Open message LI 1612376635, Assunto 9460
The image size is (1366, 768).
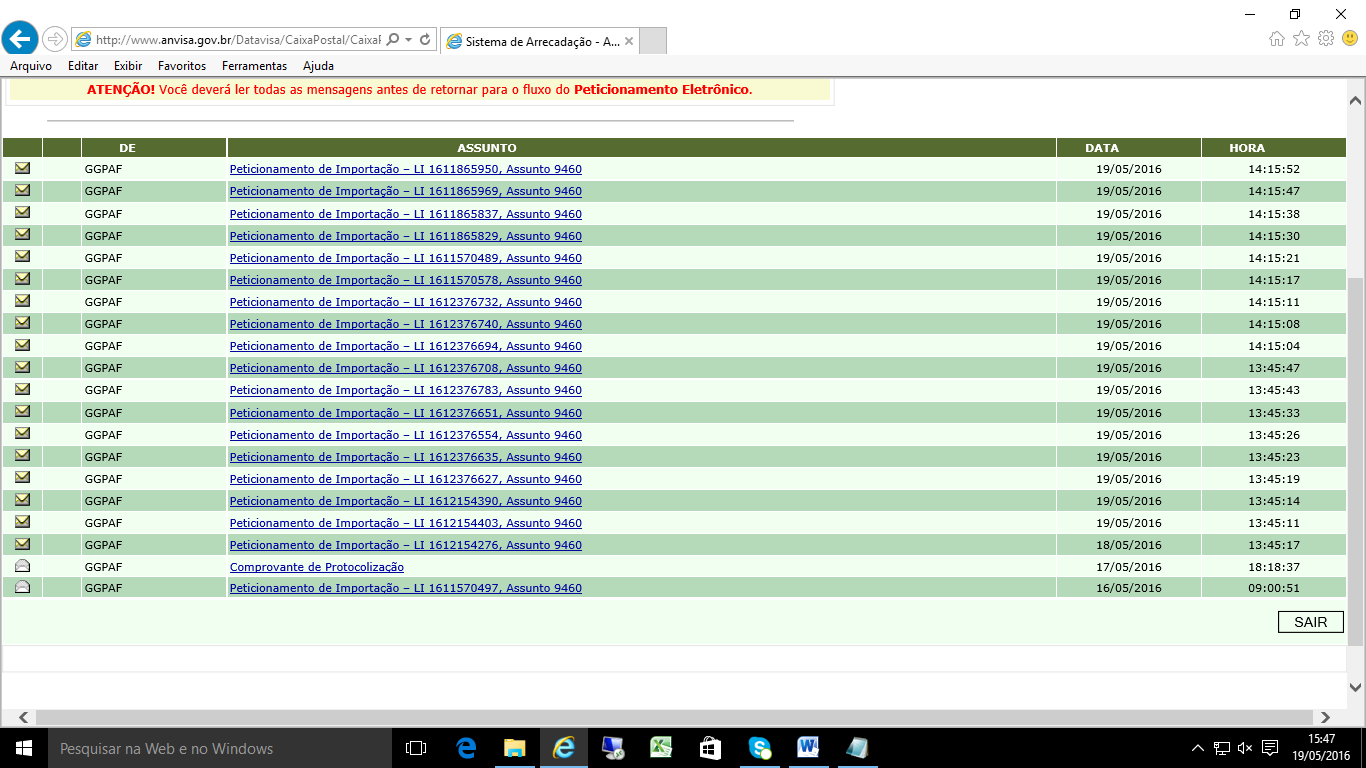(405, 457)
